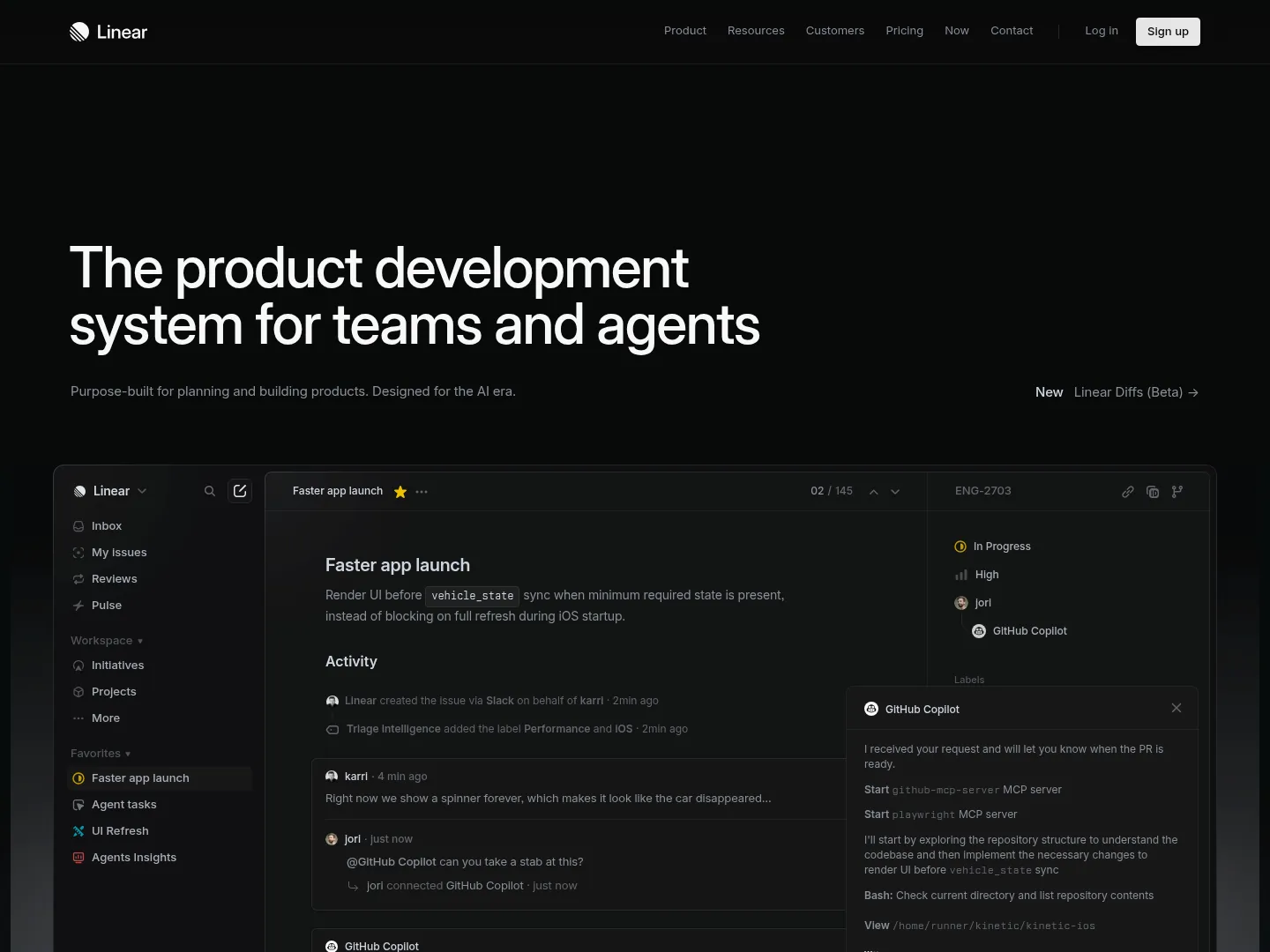Screen dimensions: 1270x952
Task: Close the GitHub Copilot popup panel
Action: pos(1177,708)
